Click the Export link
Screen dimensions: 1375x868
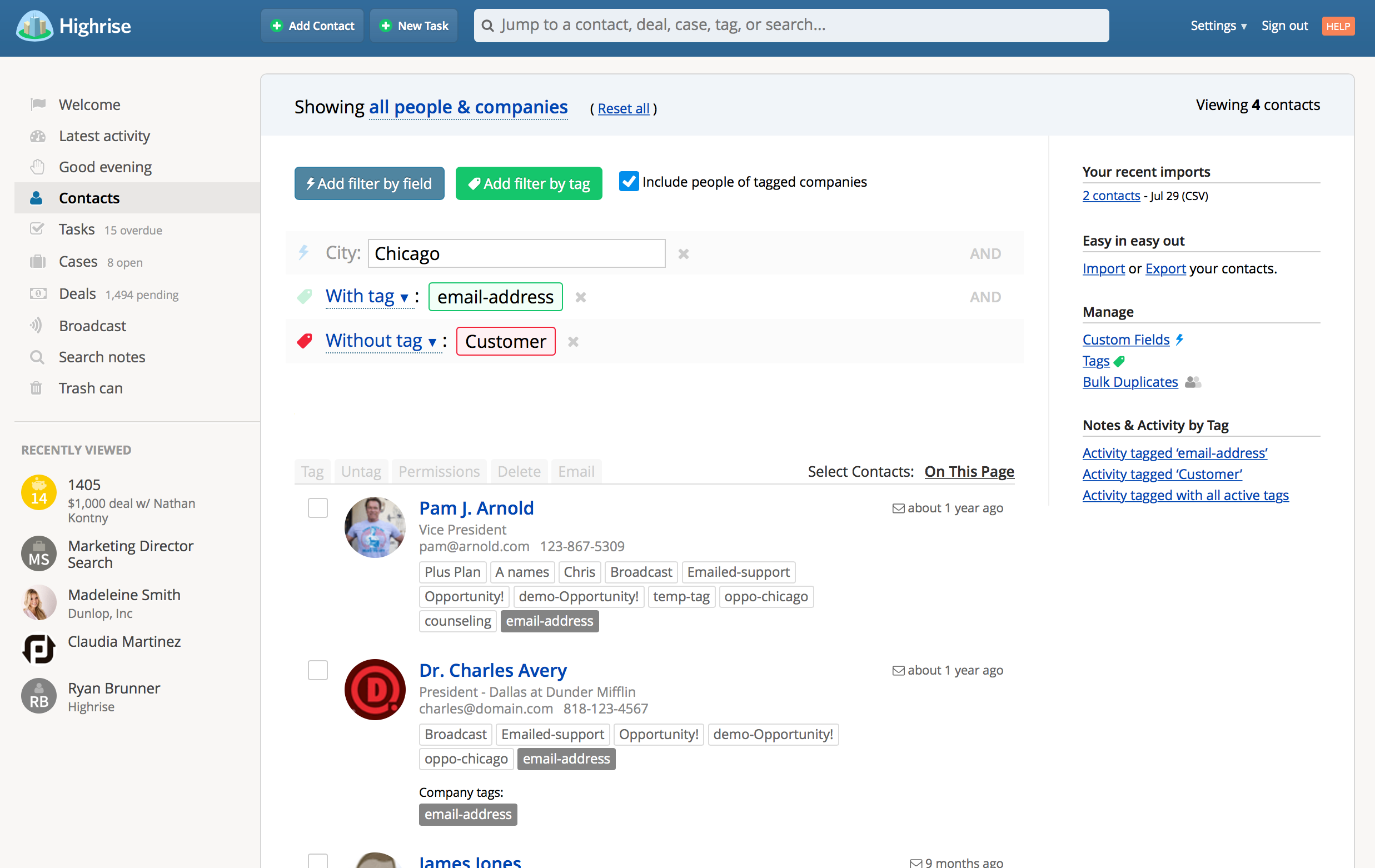coord(1165,268)
